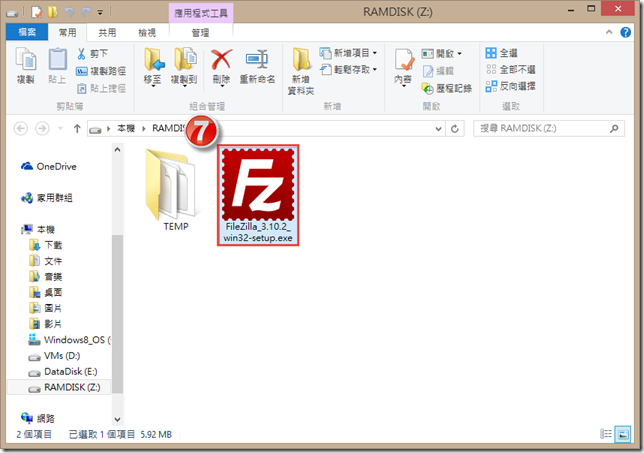The width and height of the screenshot is (644, 453).
Task: Select 本機 (This PC) in navigation pane
Action: click(x=38, y=229)
